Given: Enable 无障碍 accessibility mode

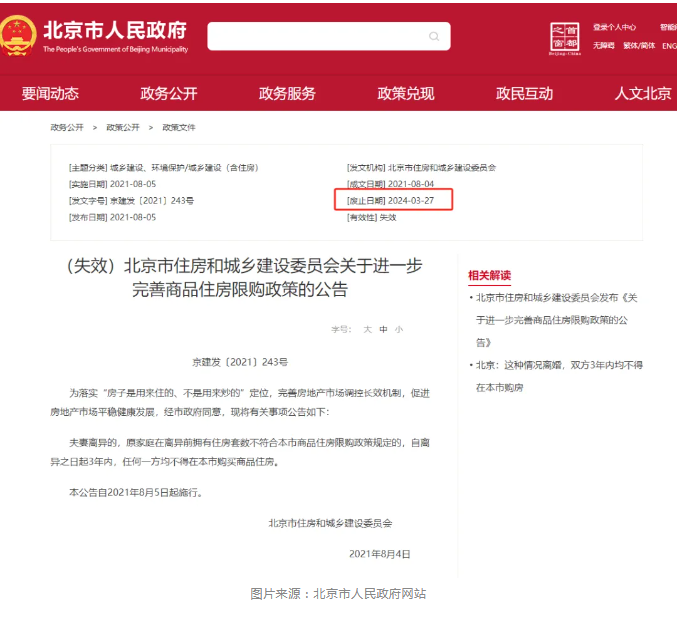Looking at the screenshot, I should pyautogui.click(x=603, y=45).
